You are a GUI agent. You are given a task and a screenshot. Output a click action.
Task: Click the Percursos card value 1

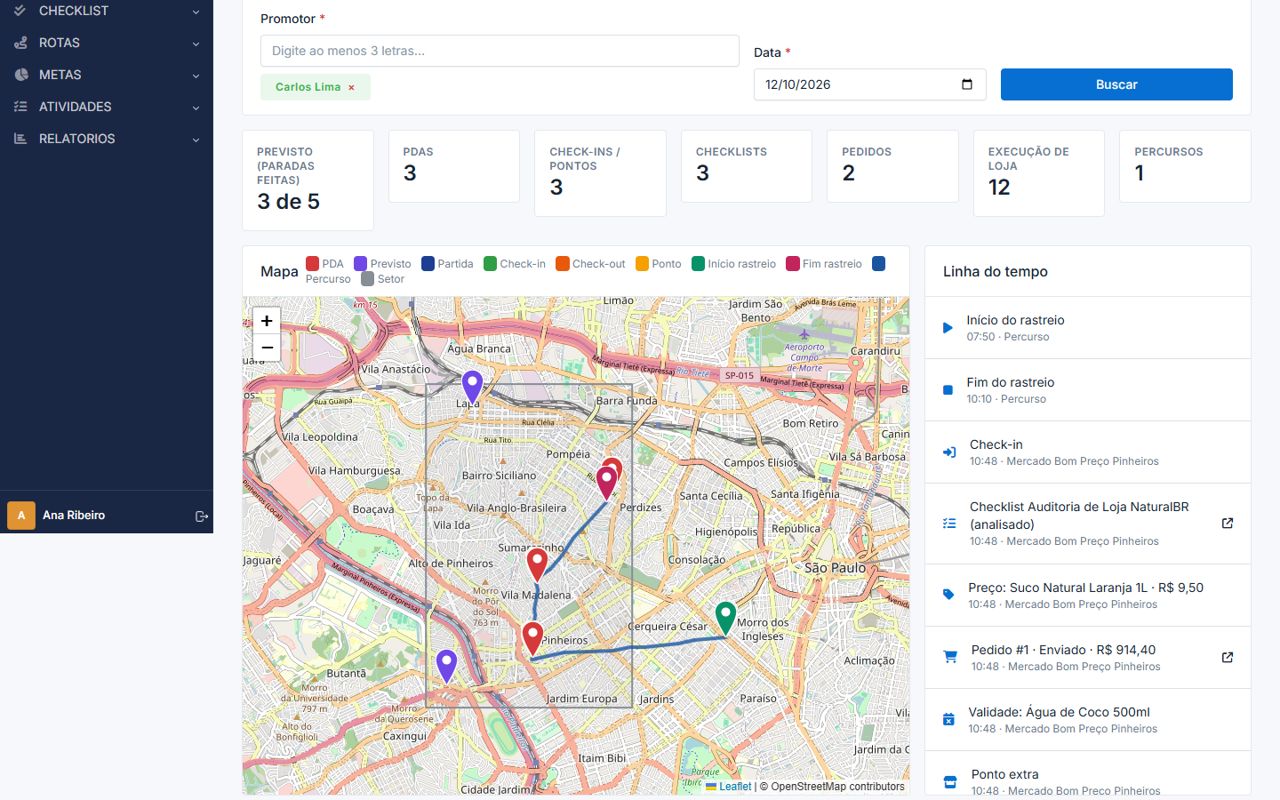tap(1139, 173)
